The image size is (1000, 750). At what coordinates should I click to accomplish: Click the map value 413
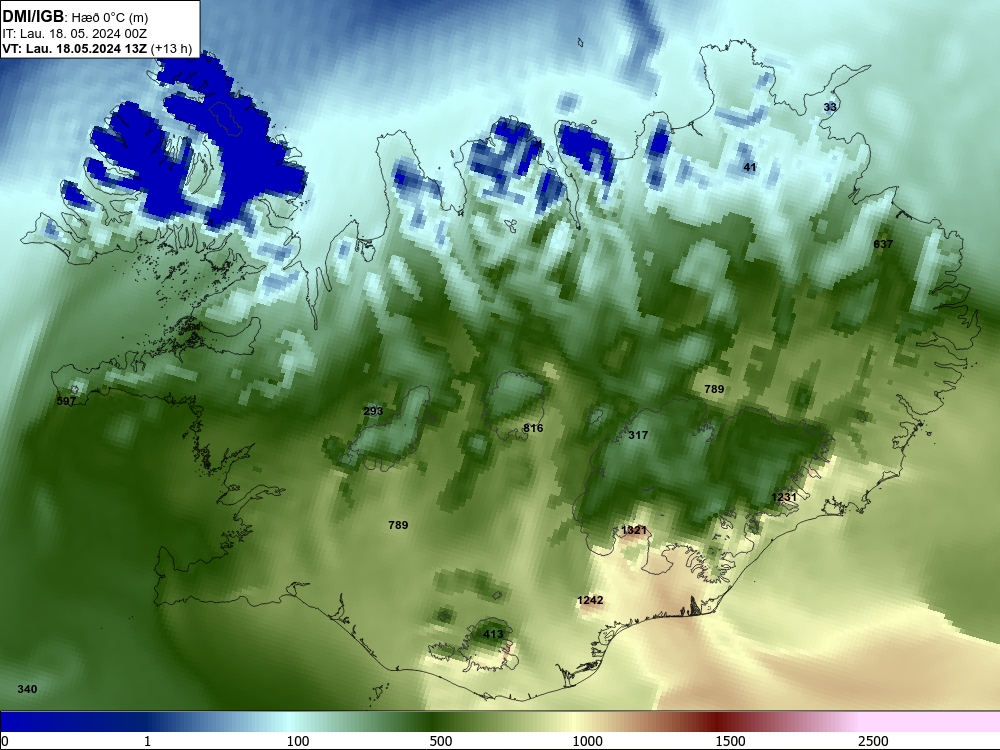point(493,634)
